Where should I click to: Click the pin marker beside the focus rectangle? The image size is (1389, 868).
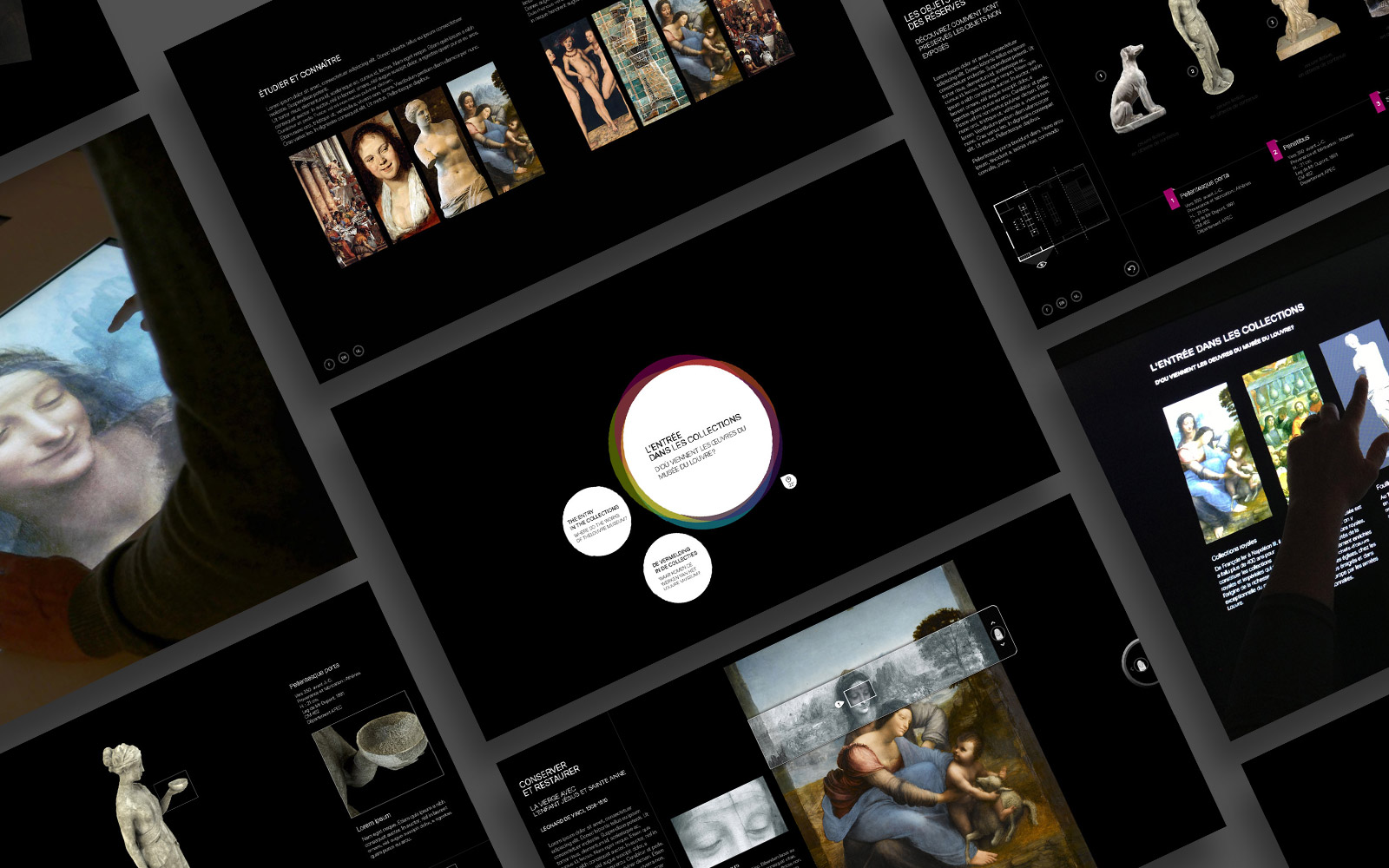839,704
